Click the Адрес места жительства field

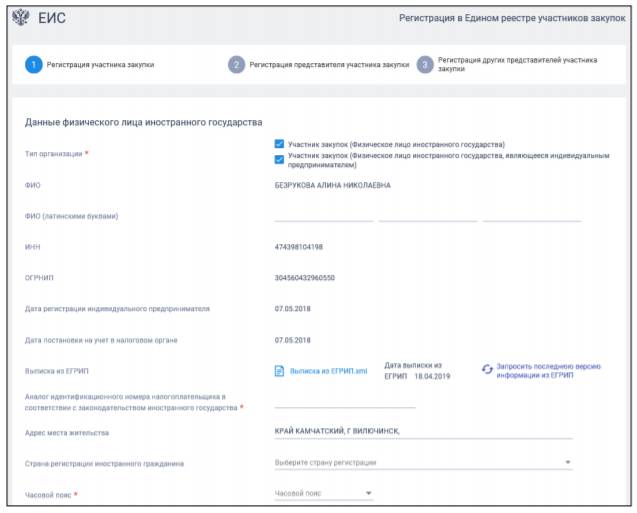422,431
